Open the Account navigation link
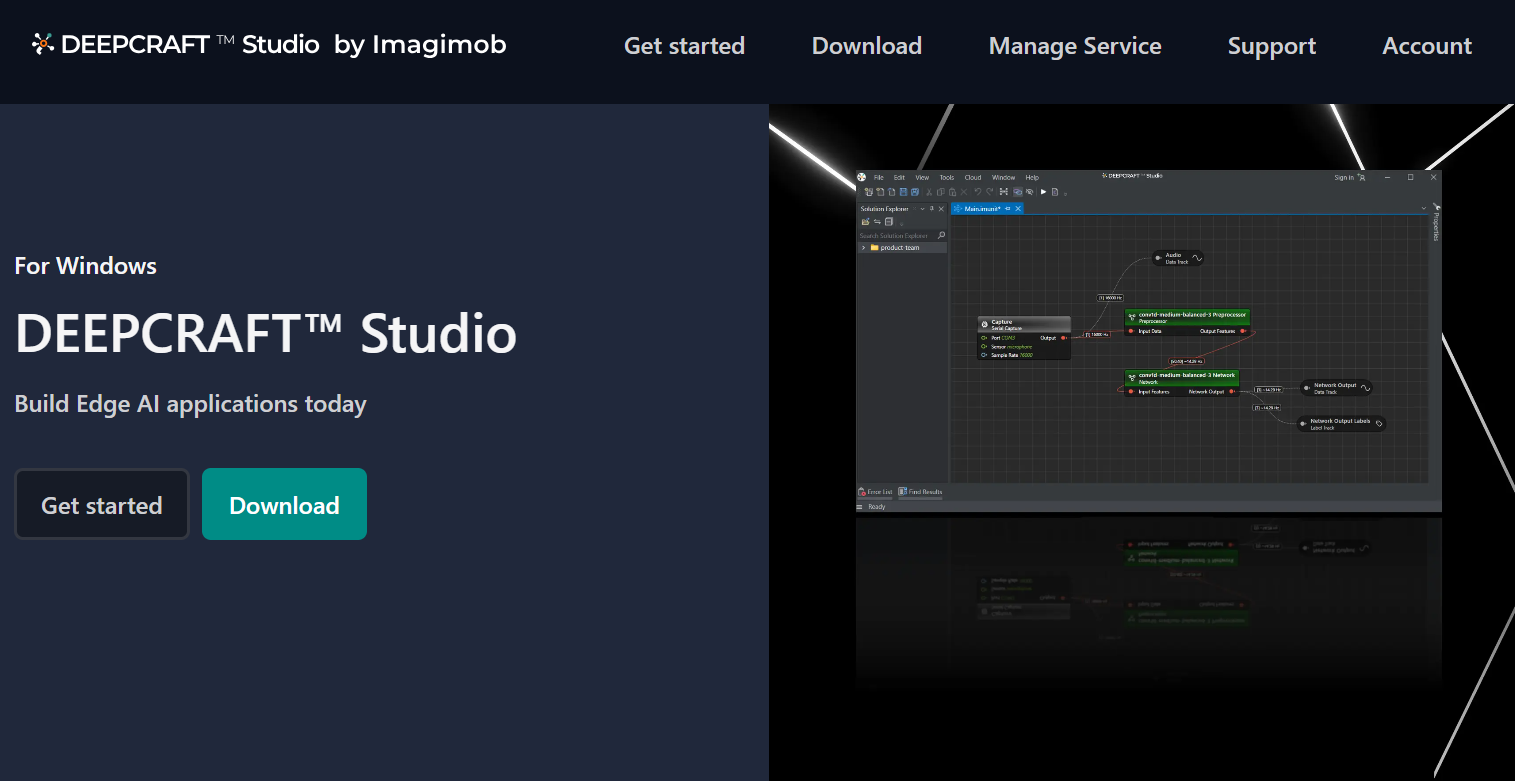1515x781 pixels. [x=1427, y=46]
